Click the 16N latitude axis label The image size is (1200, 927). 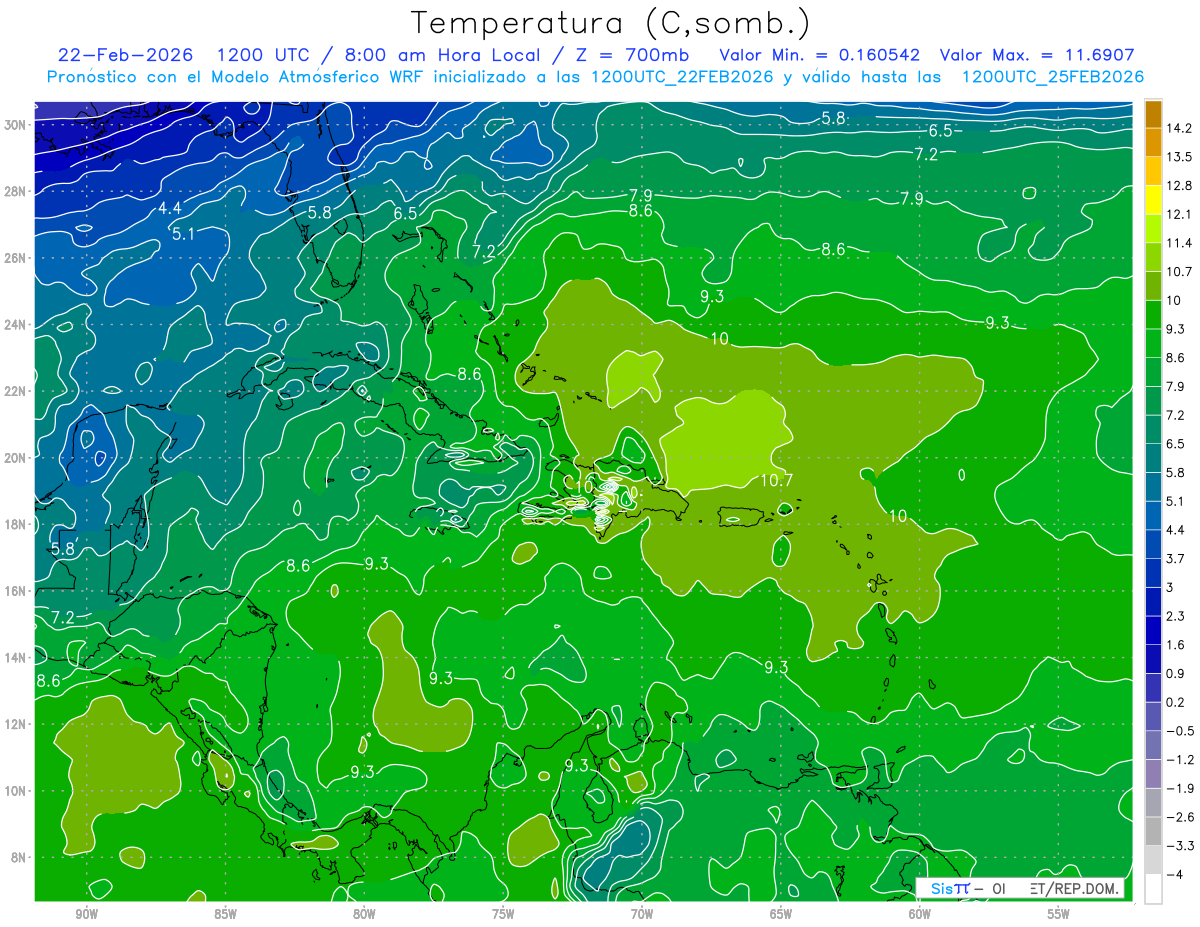[15, 591]
